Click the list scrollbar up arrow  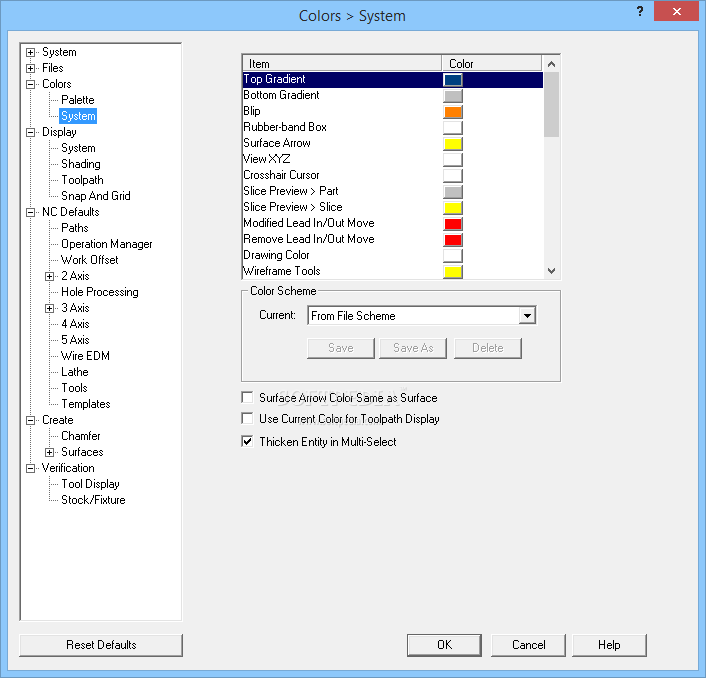[551, 64]
